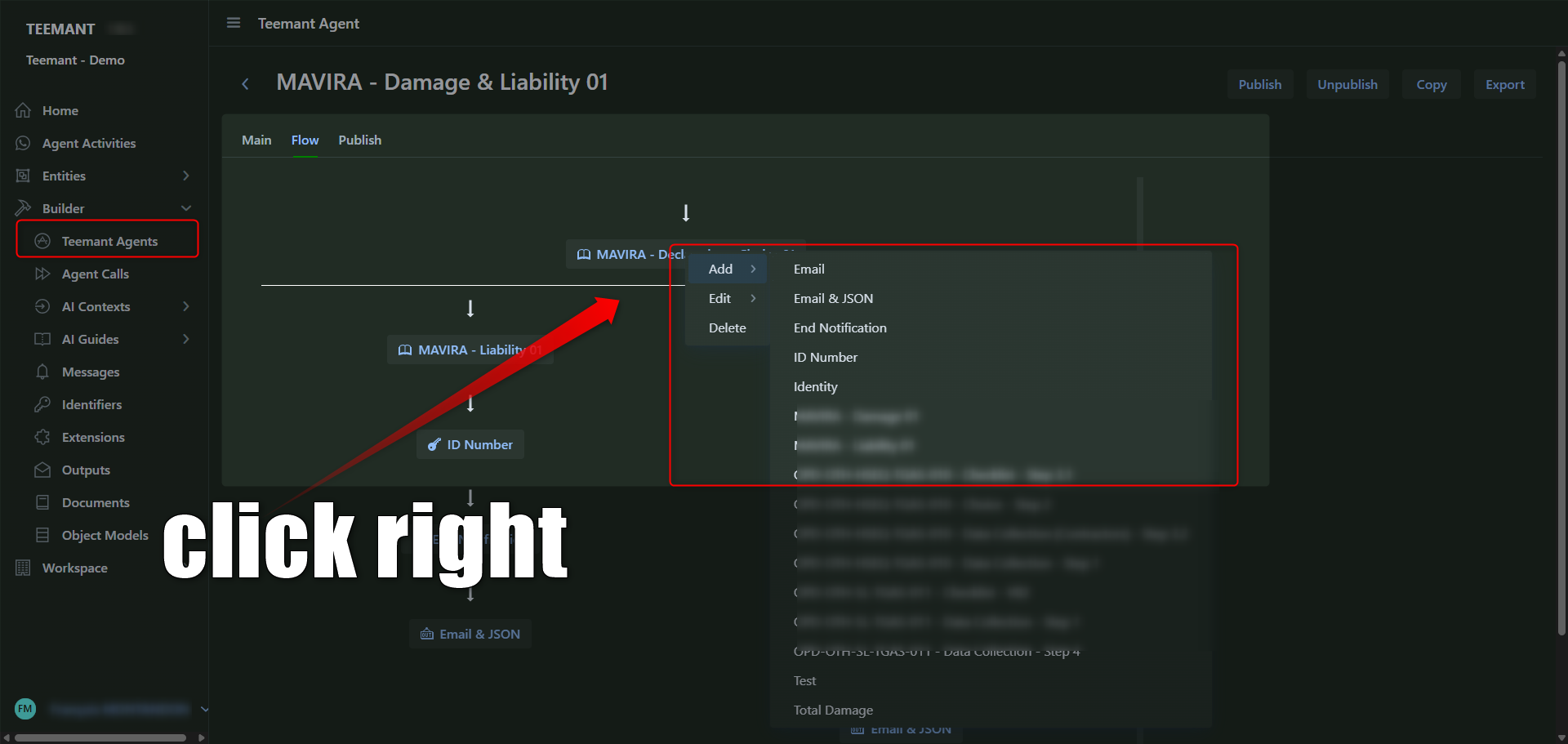This screenshot has height=744, width=1568.
Task: Click the AI Guides book icon
Action: [x=42, y=339]
